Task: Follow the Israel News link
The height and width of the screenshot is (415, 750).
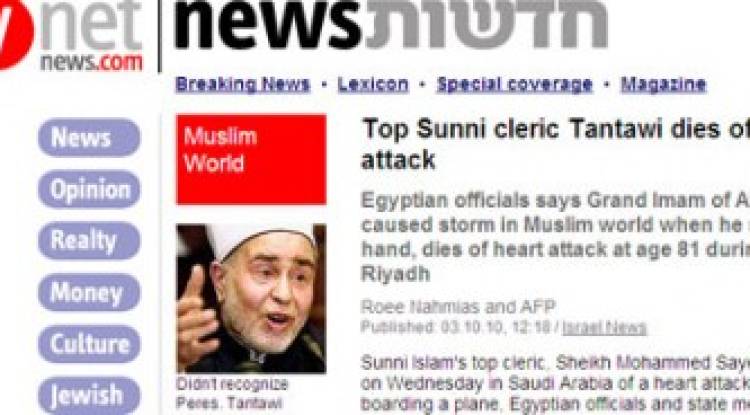Action: [605, 328]
